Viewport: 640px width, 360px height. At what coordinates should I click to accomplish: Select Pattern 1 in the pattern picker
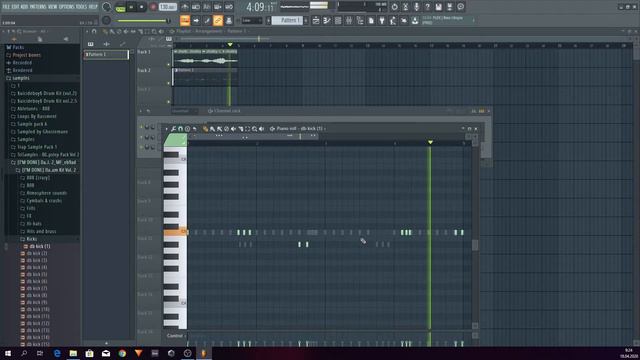coord(106,54)
